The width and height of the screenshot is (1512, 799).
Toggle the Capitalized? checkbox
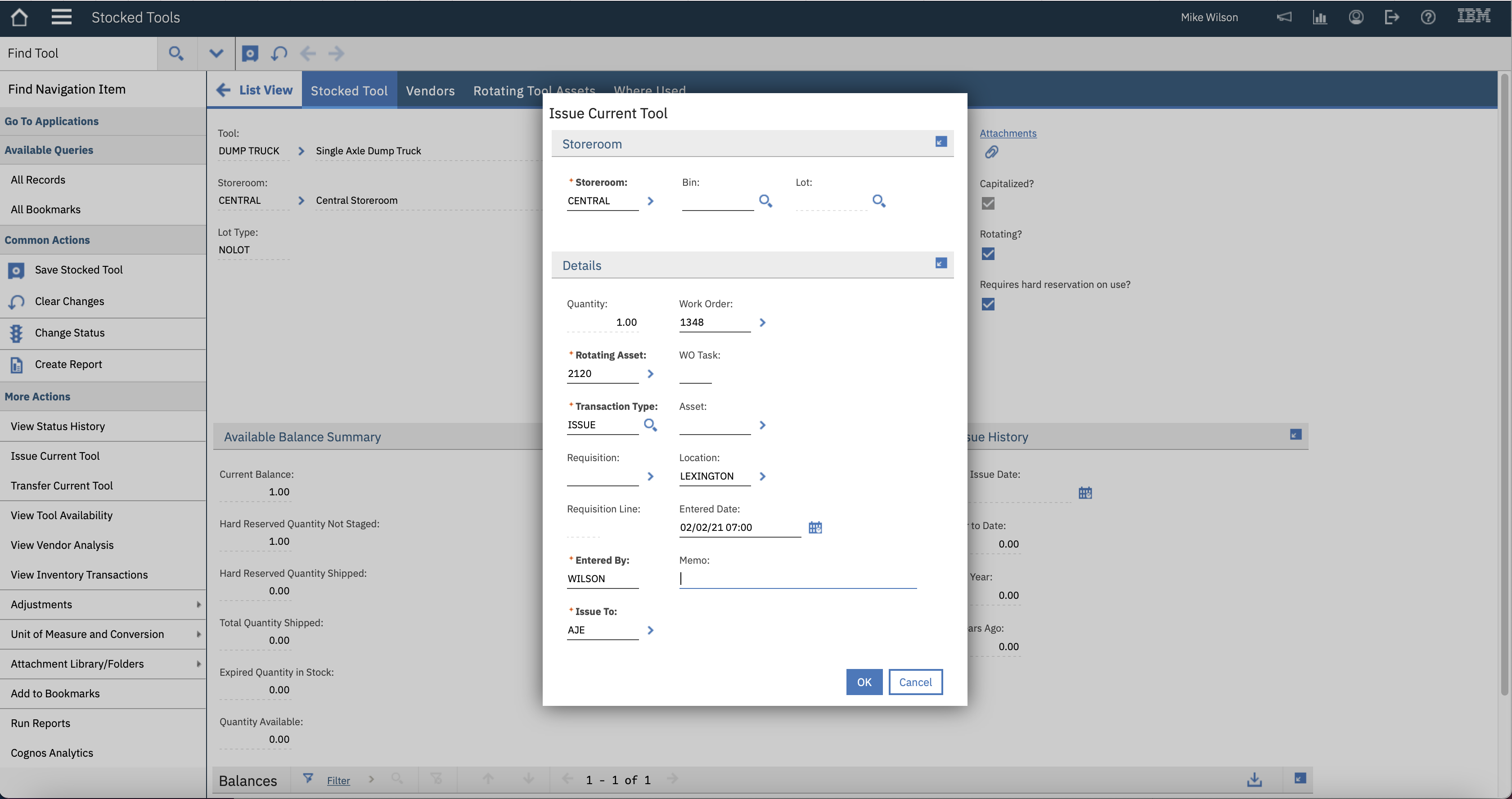click(x=989, y=203)
